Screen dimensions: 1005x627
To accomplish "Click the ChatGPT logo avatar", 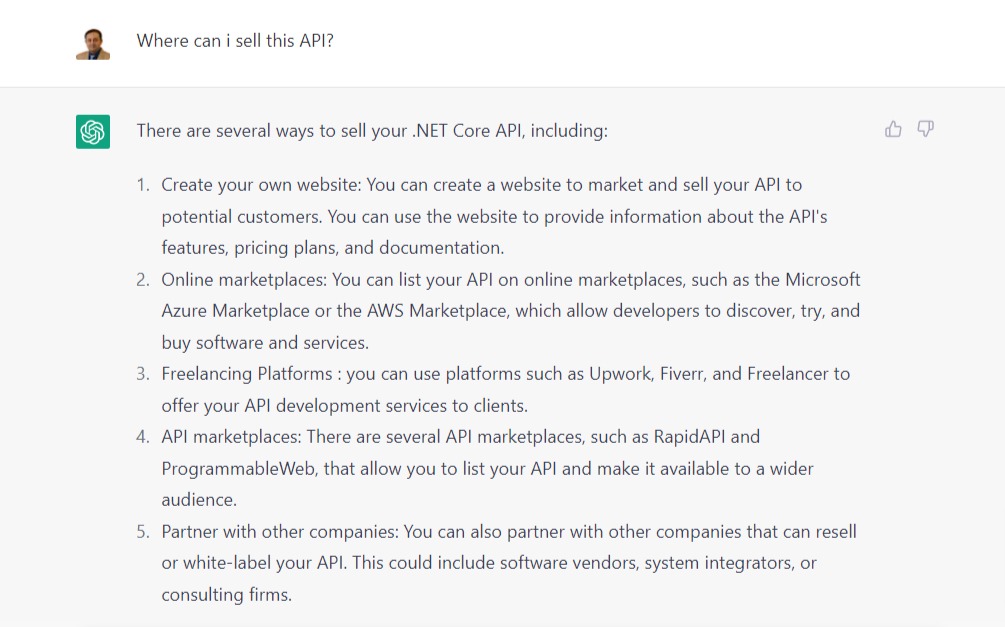I will click(x=93, y=131).
